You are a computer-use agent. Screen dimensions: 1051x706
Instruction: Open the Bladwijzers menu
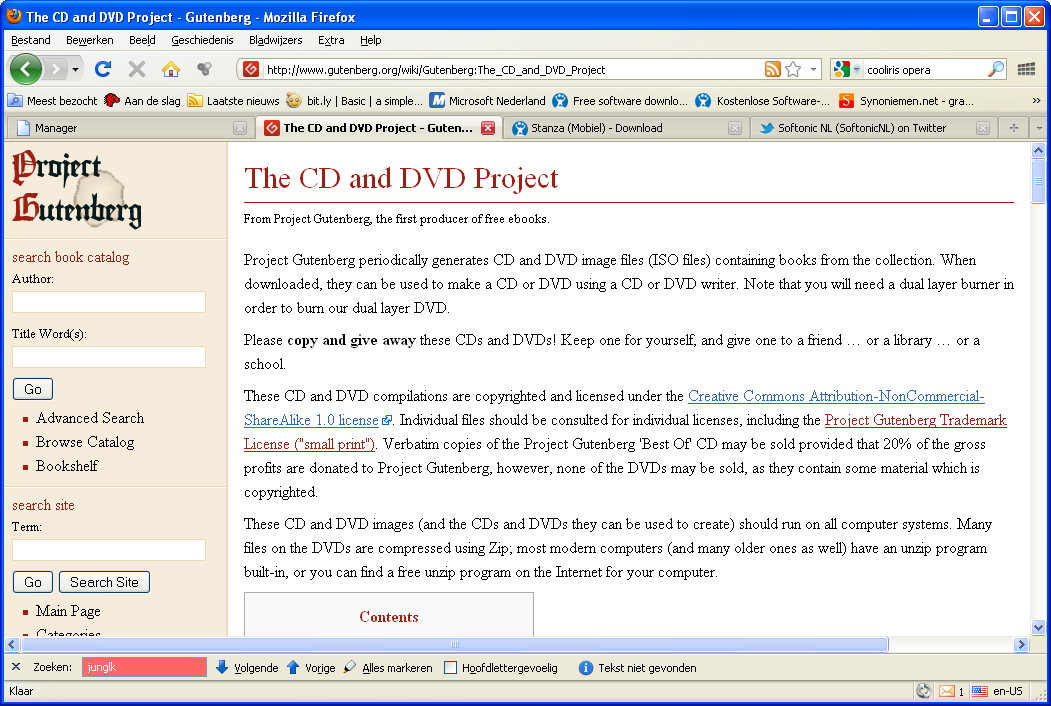[275, 40]
